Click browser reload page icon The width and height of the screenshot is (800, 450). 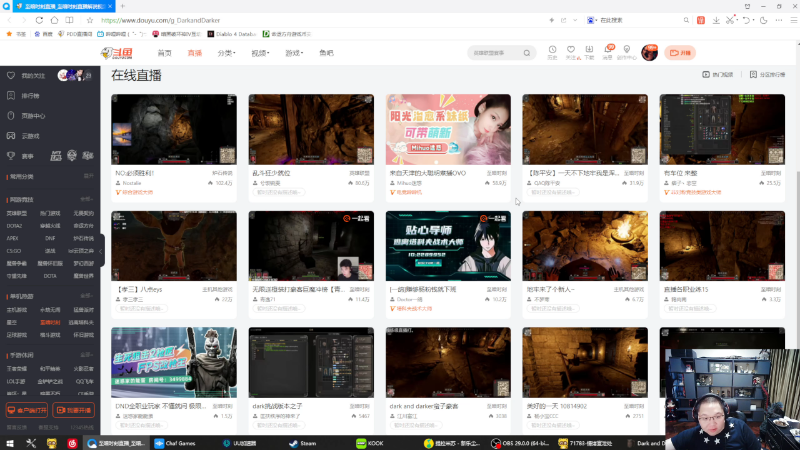(x=39, y=20)
